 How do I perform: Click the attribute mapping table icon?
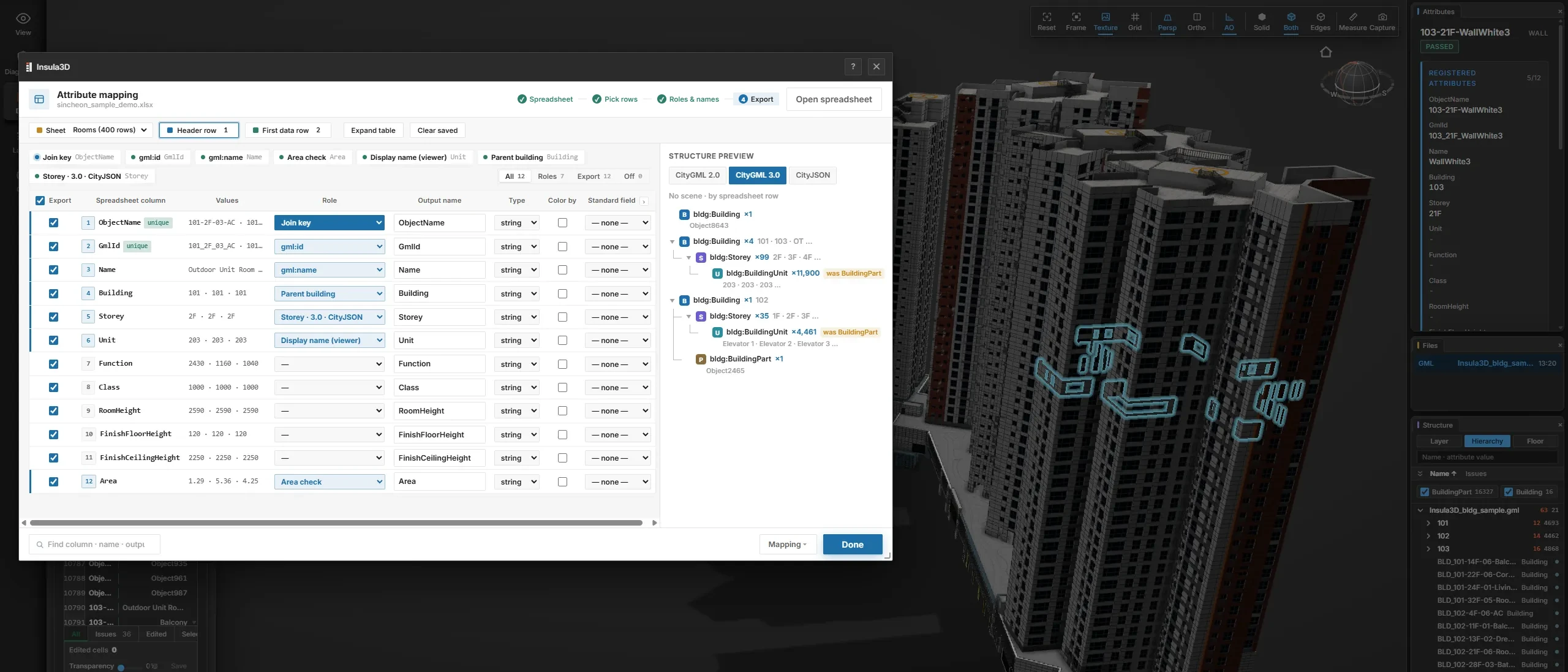pyautogui.click(x=39, y=99)
